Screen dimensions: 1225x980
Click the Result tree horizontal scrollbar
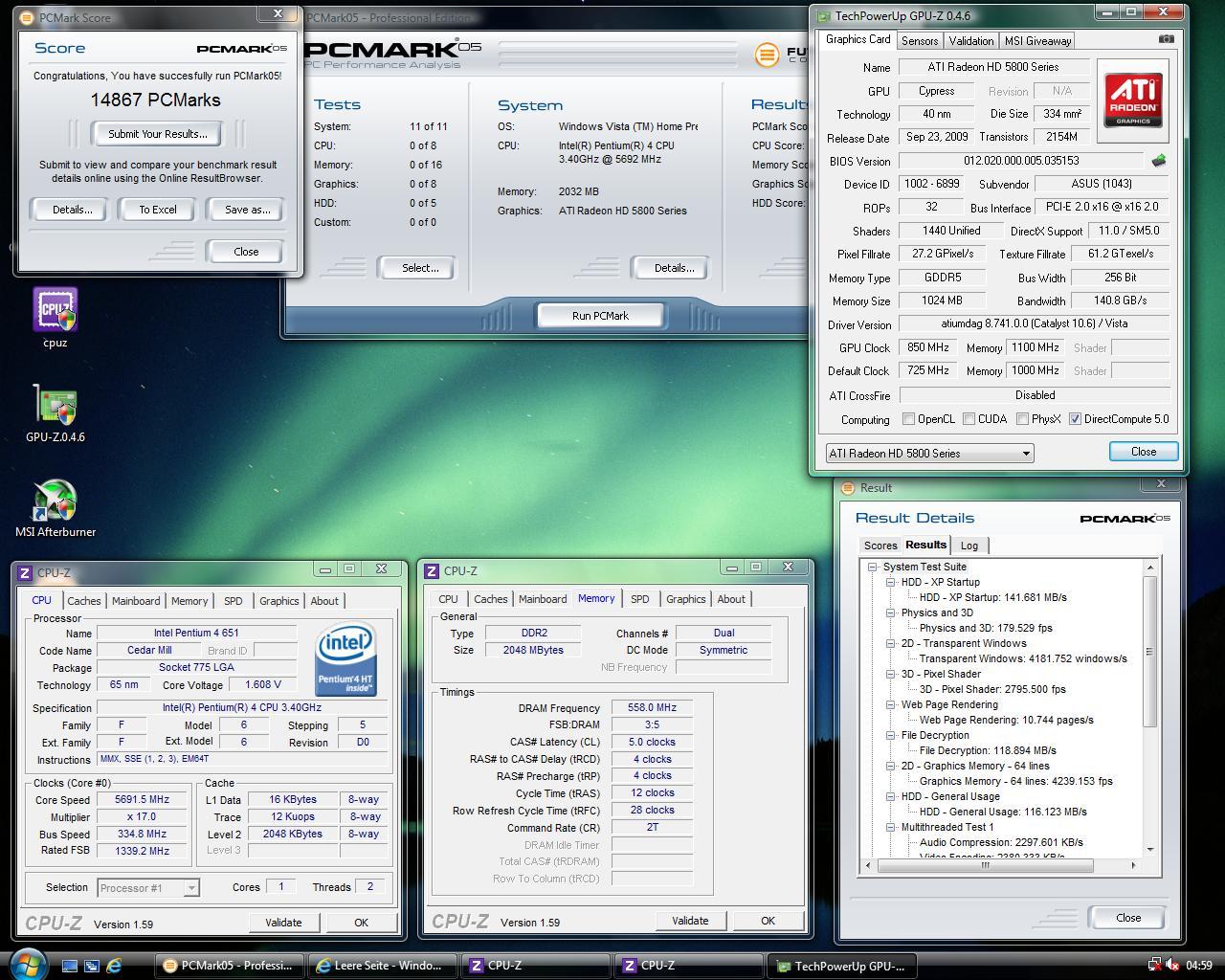pyautogui.click(x=1000, y=865)
